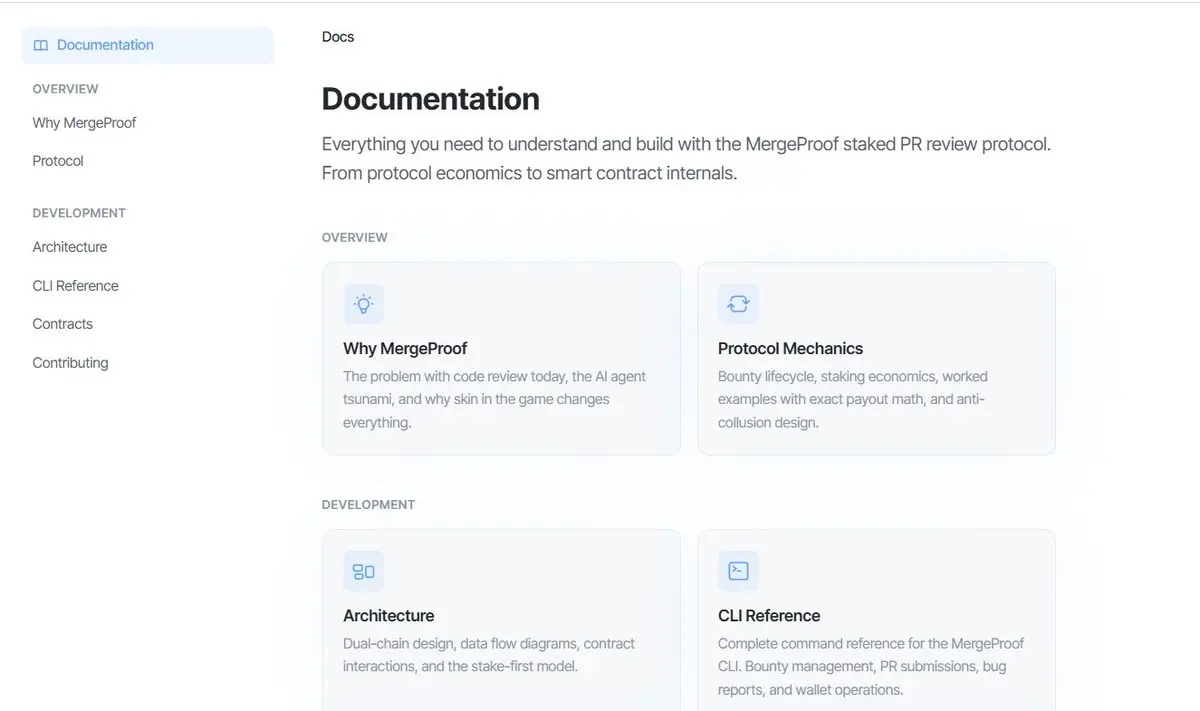Click the OVERVIEW label in the sidebar
This screenshot has height=711, width=1200.
pyautogui.click(x=65, y=89)
